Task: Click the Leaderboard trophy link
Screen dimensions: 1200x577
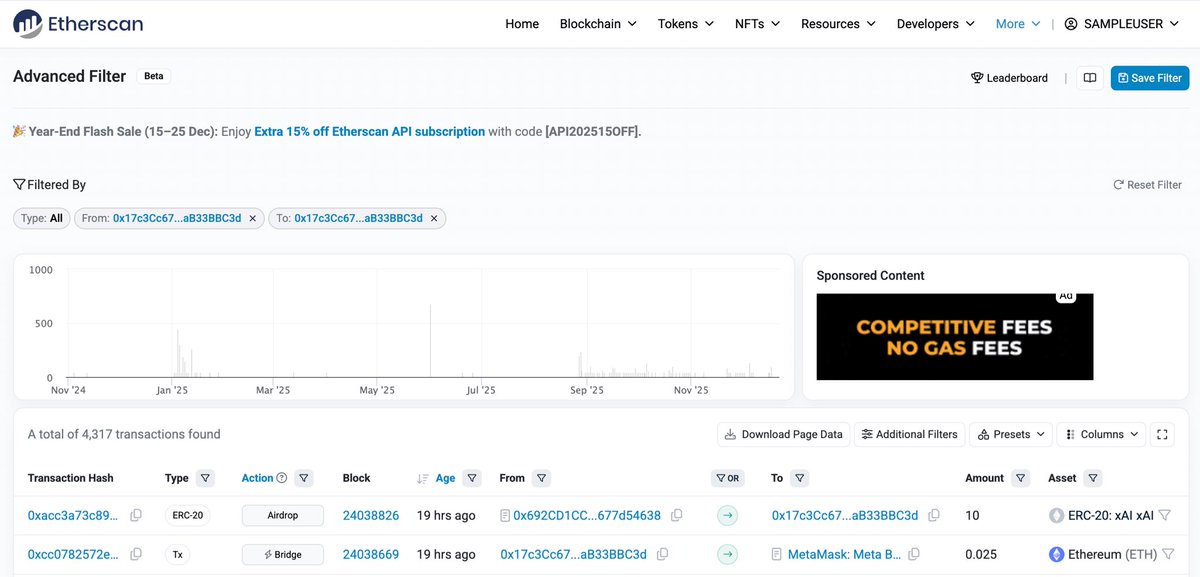Action: 1010,78
